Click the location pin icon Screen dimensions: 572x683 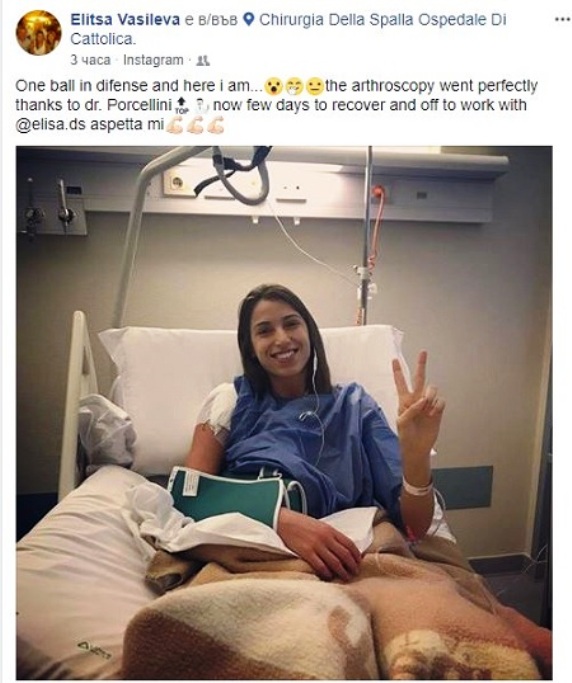point(248,19)
